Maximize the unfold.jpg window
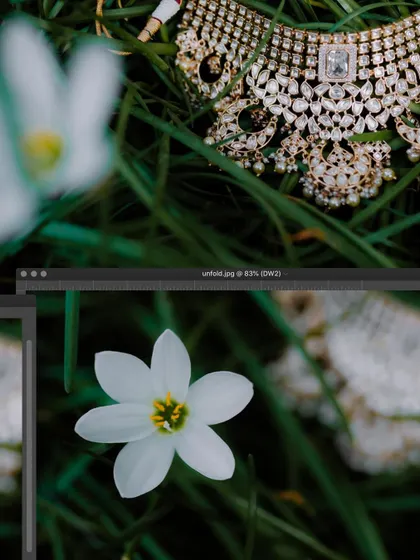Viewport: 420px width, 560px height. click(44, 274)
